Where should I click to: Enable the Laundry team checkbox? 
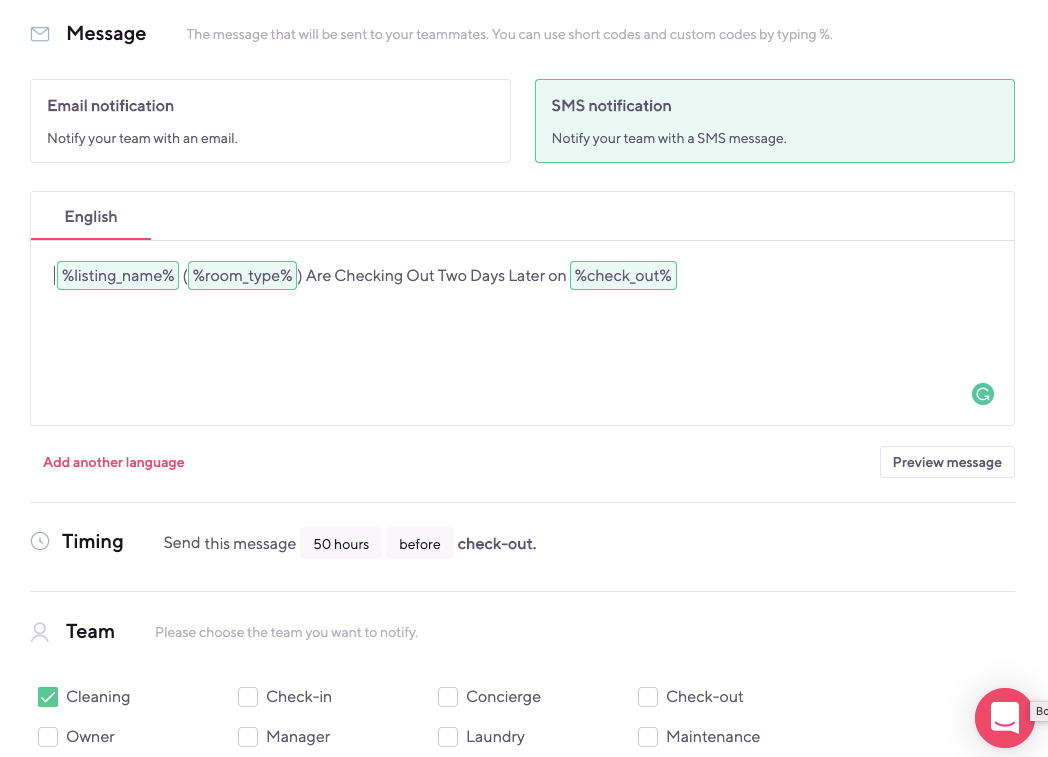pyautogui.click(x=448, y=737)
